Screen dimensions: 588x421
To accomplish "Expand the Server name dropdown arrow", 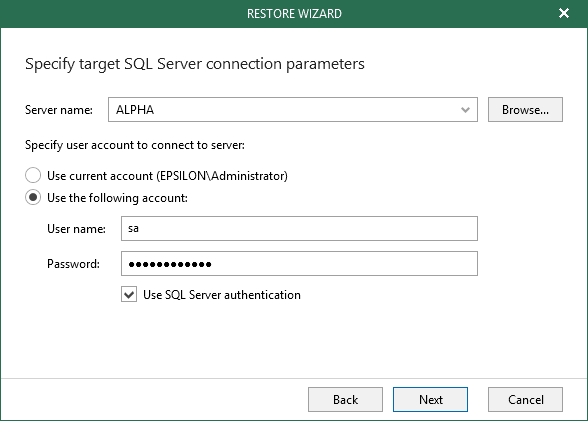I will (465, 110).
